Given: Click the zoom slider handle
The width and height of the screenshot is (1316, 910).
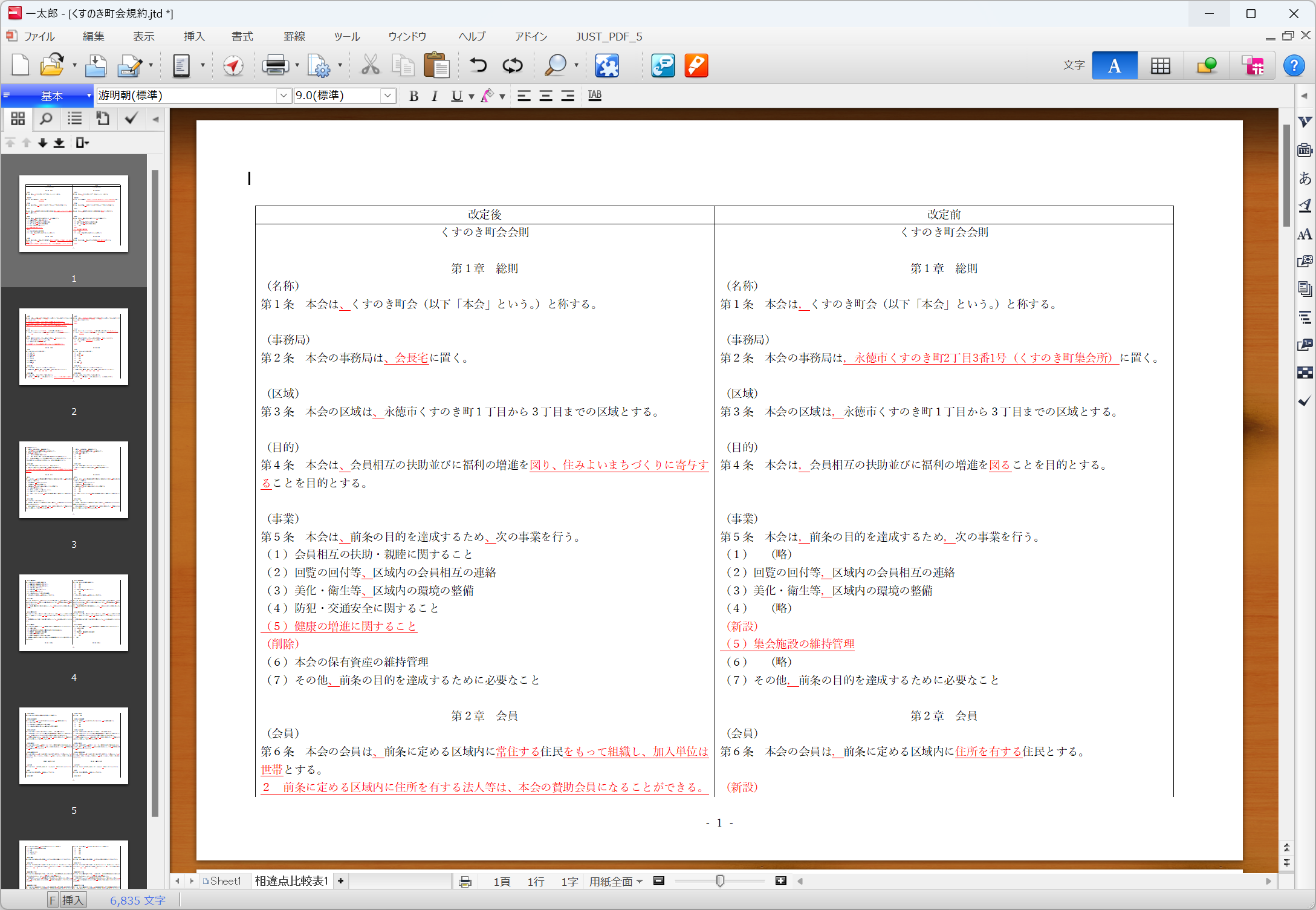Looking at the screenshot, I should click(719, 881).
